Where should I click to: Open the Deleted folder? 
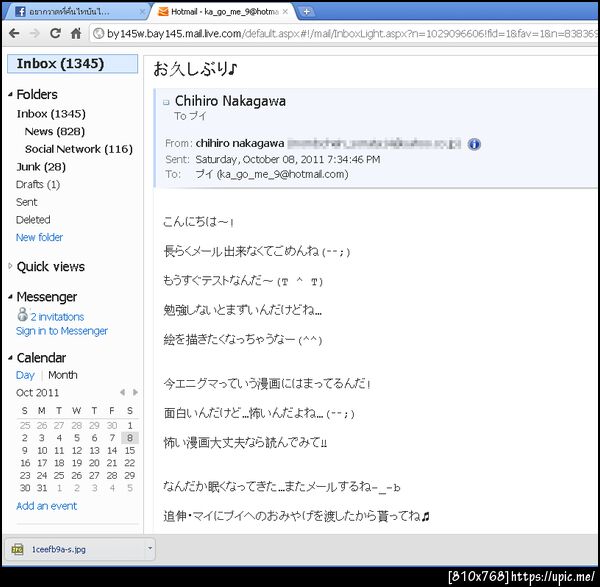(x=33, y=220)
